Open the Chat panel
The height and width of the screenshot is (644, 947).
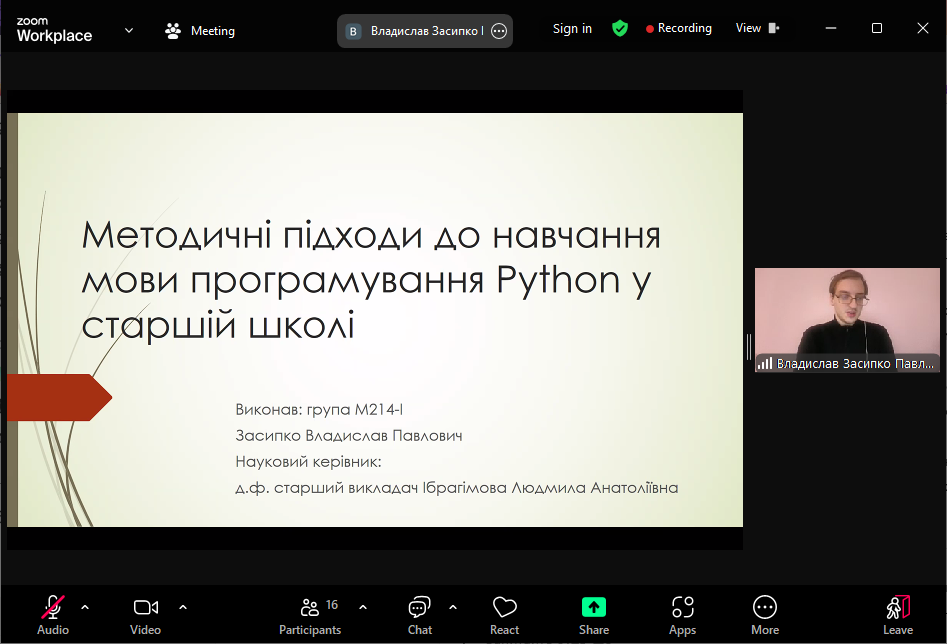coord(420,614)
